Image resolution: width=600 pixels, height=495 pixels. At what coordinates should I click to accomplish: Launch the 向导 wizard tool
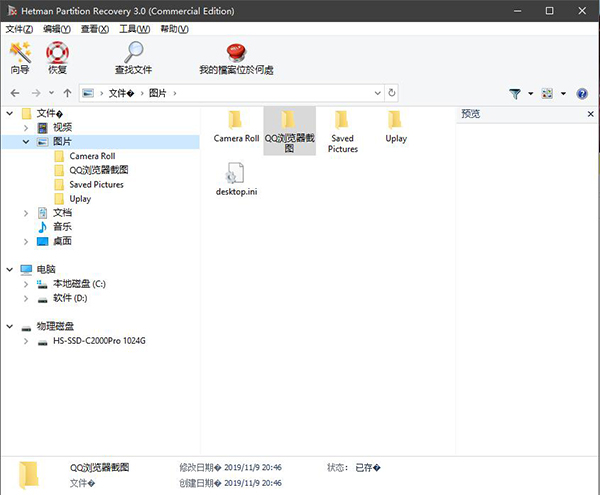(x=20, y=58)
